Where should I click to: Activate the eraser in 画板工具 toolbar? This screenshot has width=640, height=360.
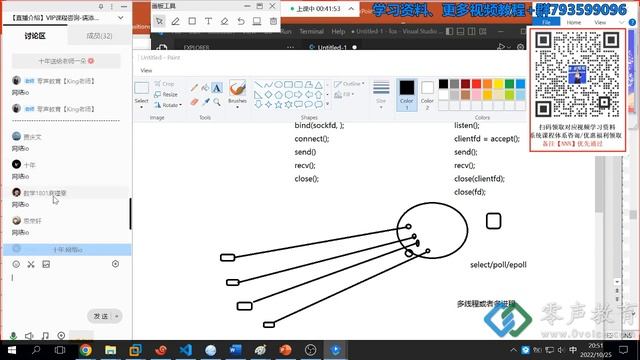pos(224,21)
